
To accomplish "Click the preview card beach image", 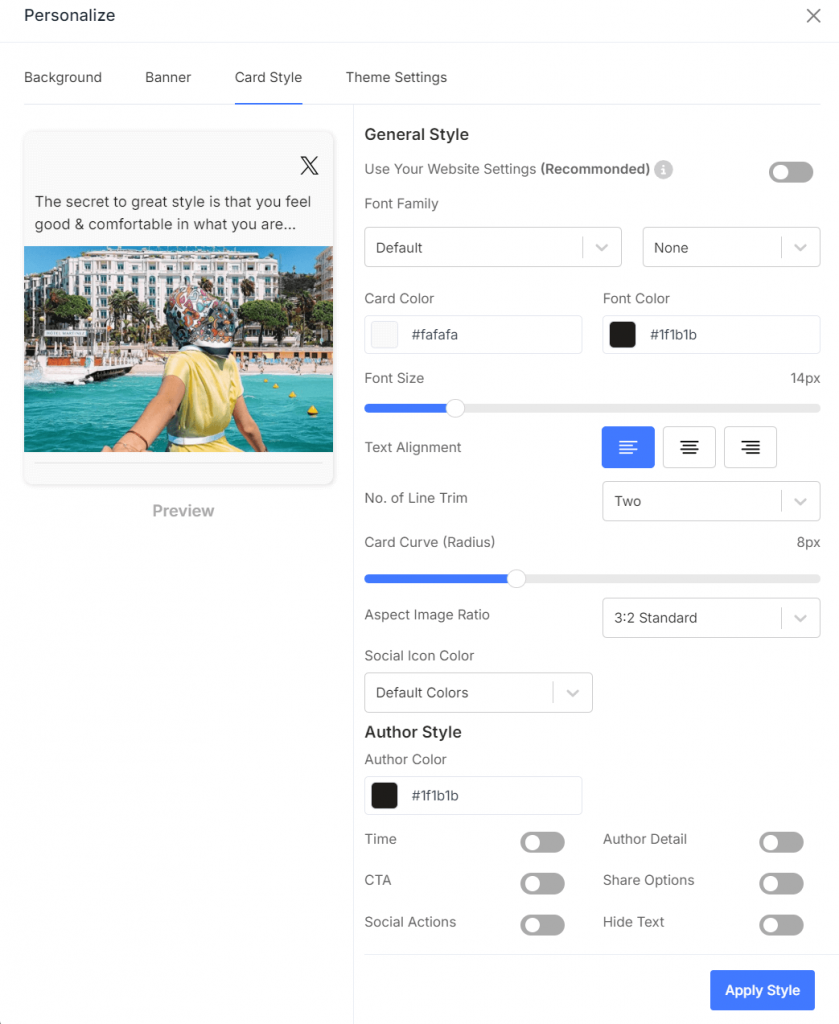I will point(178,349).
